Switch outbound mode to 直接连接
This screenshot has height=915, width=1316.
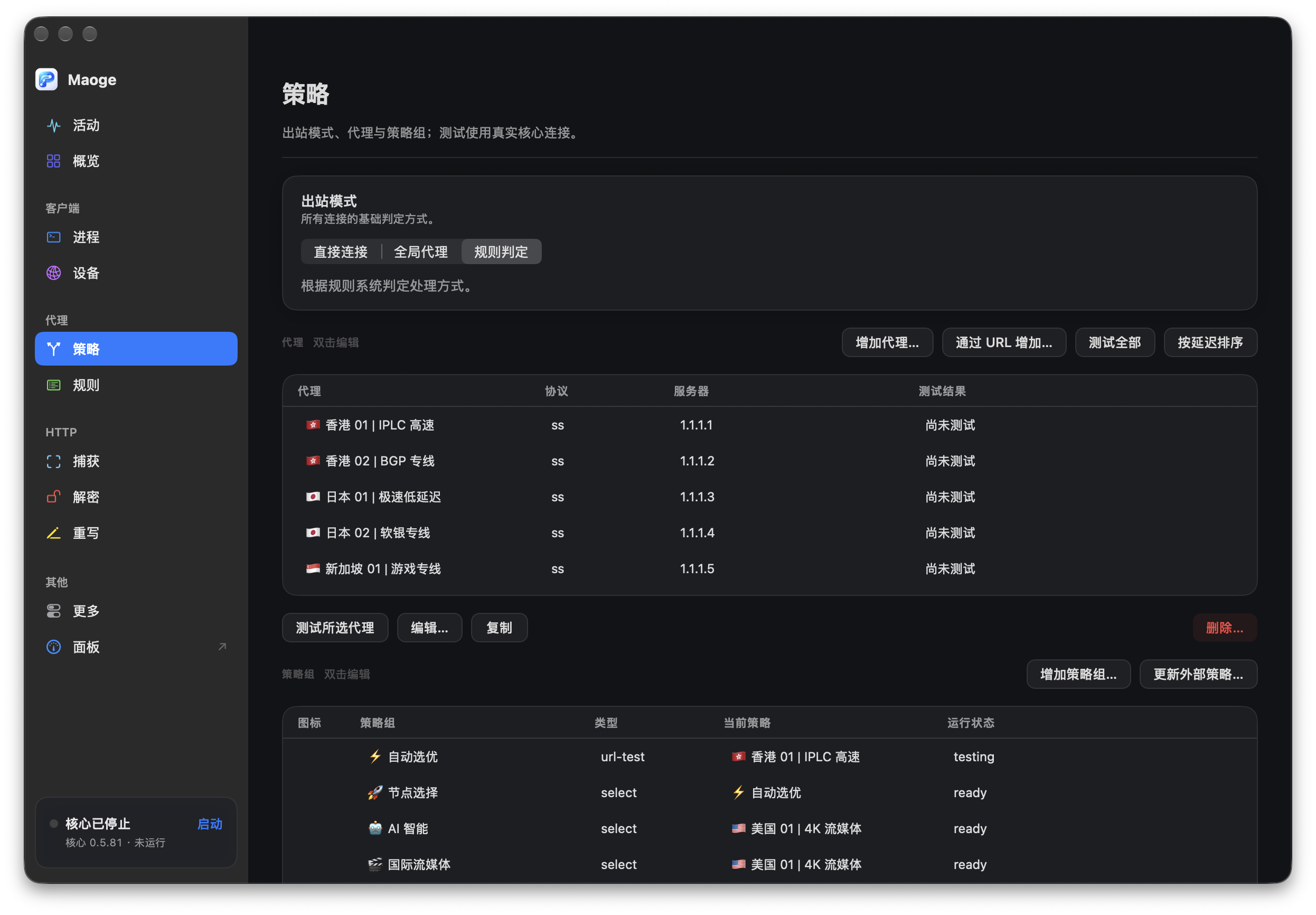click(x=340, y=251)
